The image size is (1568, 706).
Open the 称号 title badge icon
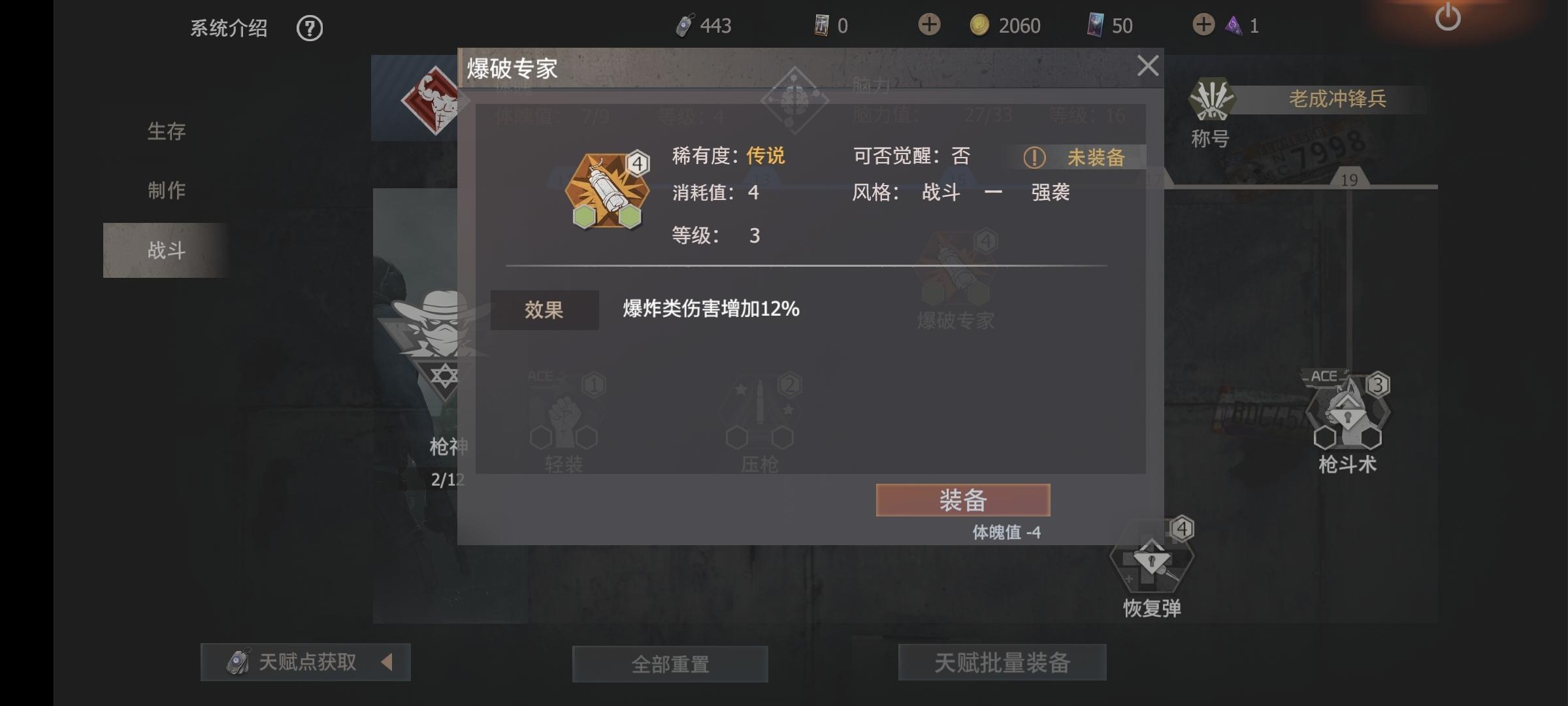[x=1212, y=100]
